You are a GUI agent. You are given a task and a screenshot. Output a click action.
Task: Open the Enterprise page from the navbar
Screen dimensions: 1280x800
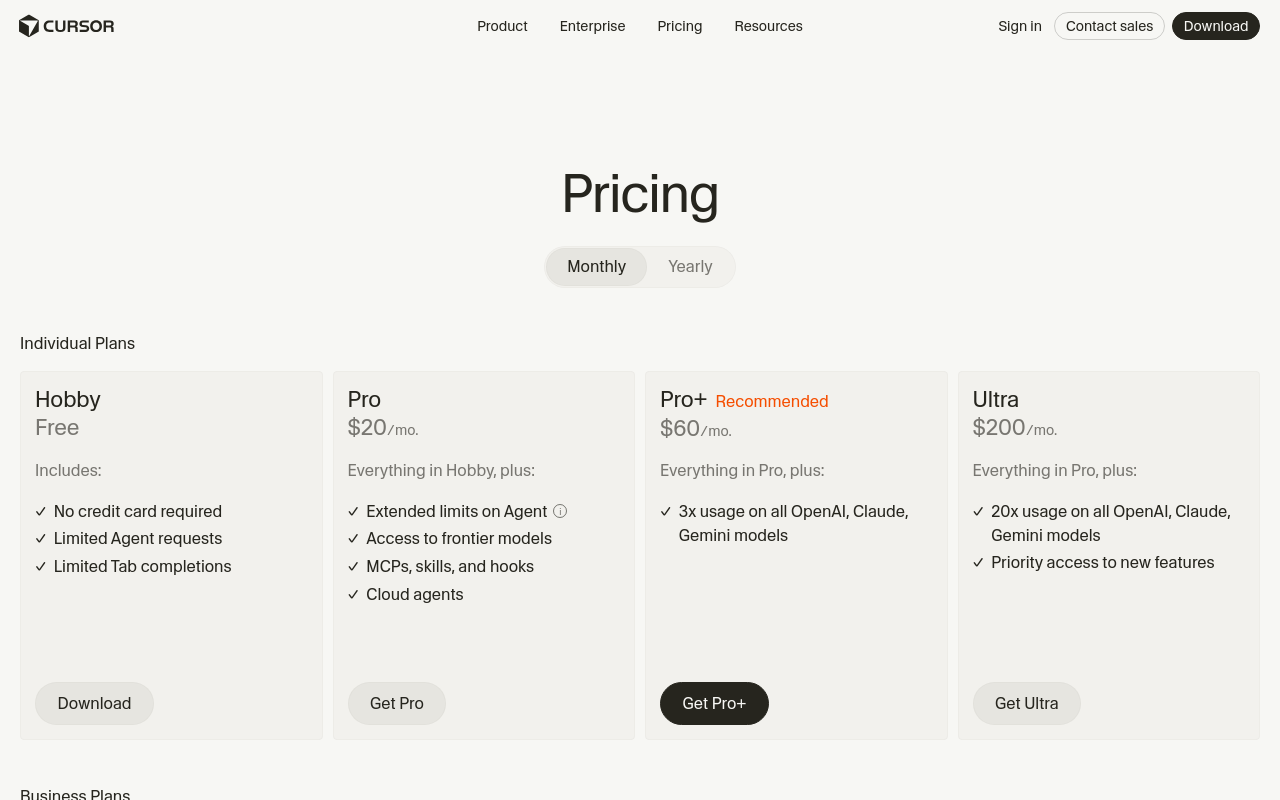pyautogui.click(x=592, y=26)
